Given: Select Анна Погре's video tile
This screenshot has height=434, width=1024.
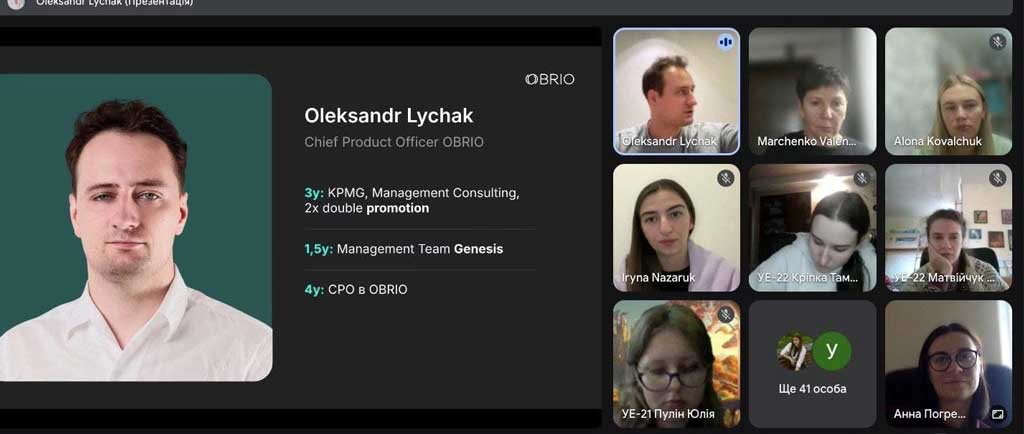Looking at the screenshot, I should [948, 364].
